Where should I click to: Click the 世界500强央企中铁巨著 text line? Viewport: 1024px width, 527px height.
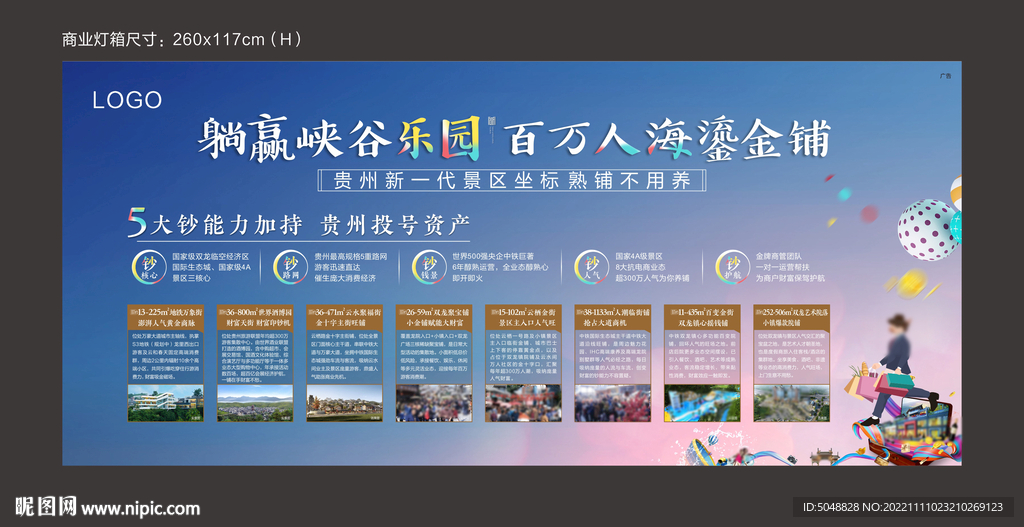coord(493,257)
